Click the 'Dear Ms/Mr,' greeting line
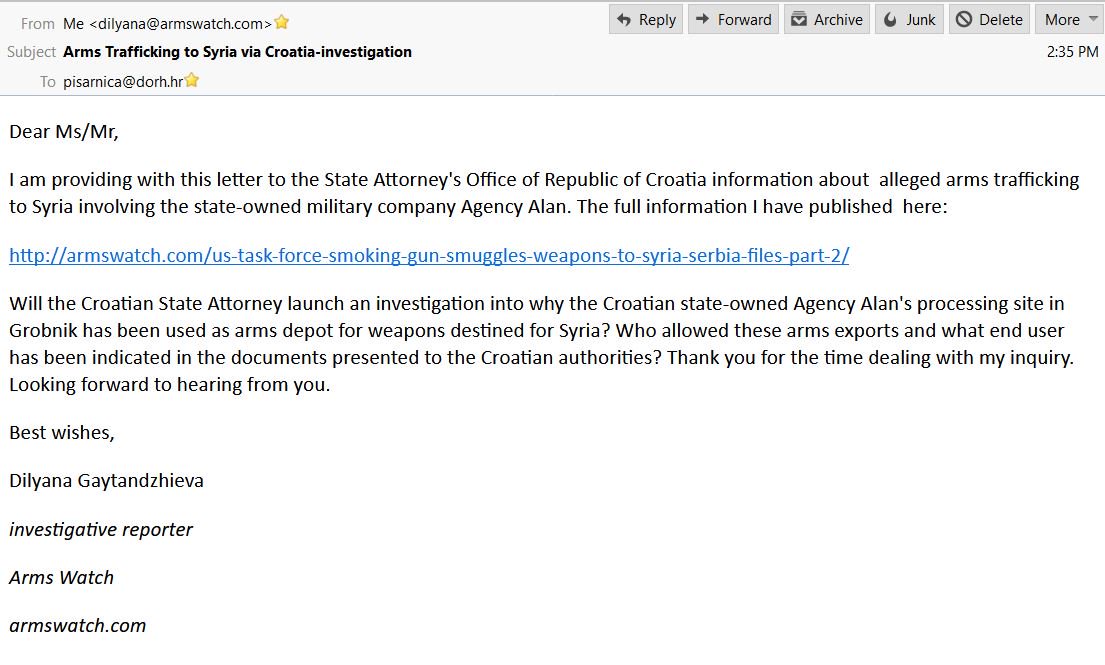1105x665 pixels. coord(64,131)
